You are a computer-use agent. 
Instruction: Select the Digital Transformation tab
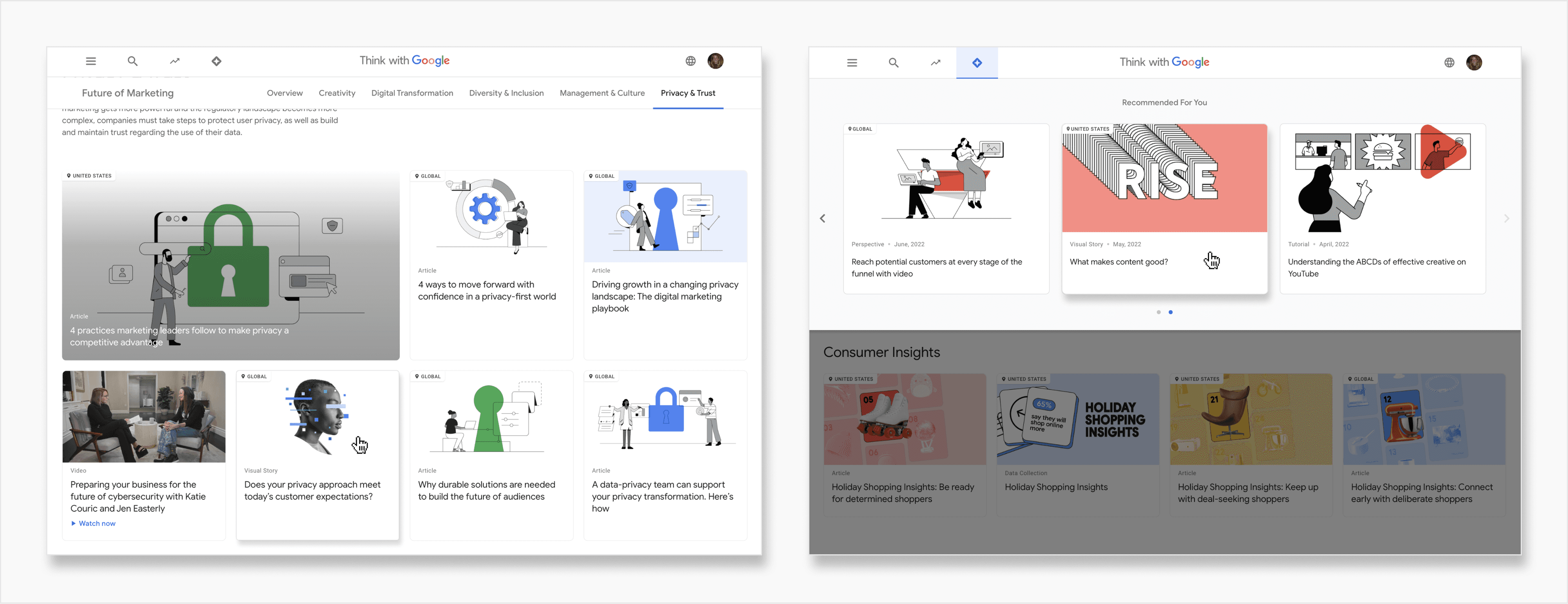(x=412, y=93)
